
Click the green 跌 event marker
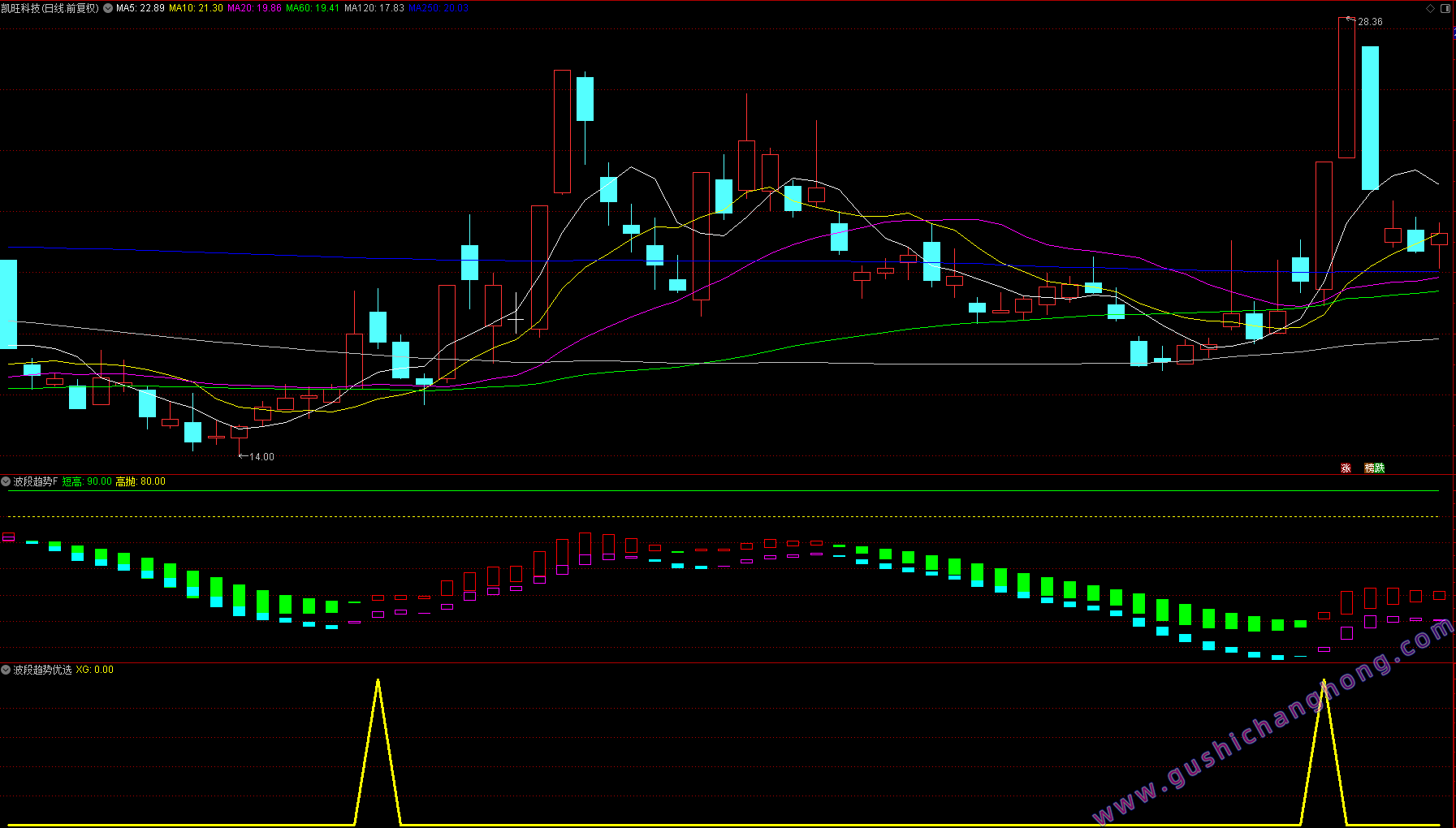coord(1380,468)
